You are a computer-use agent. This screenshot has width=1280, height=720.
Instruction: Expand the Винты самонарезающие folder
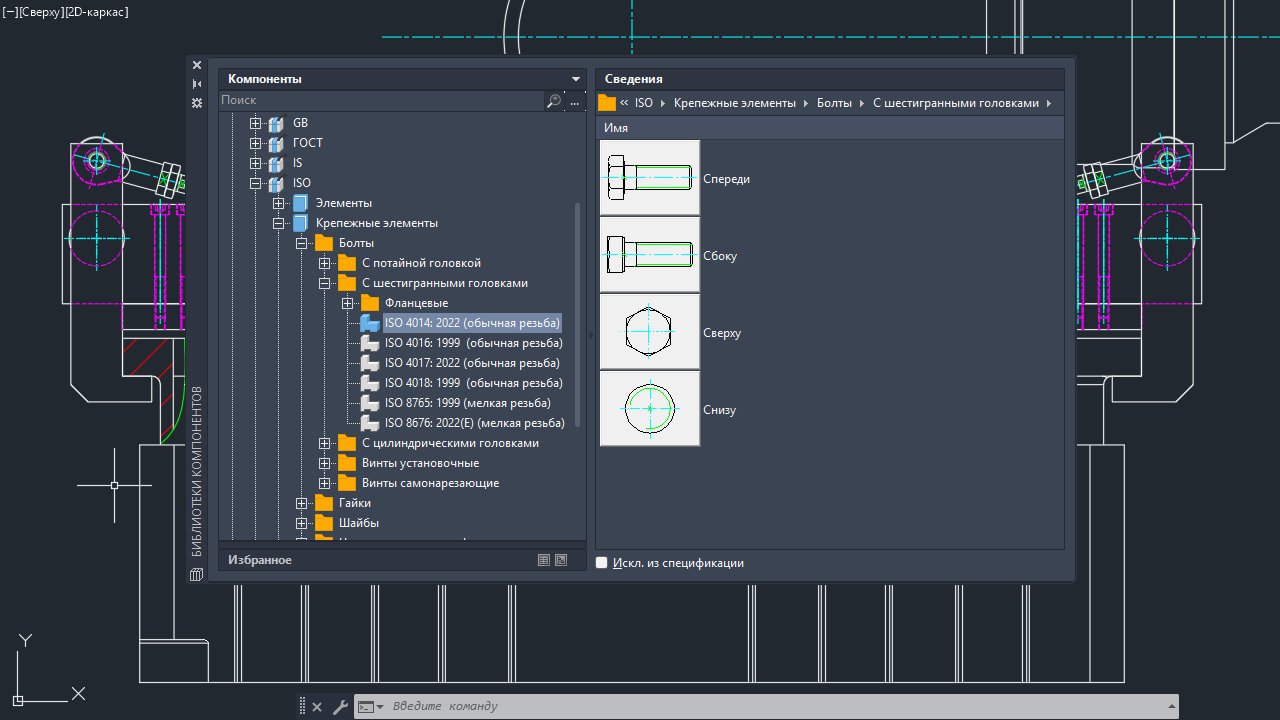click(324, 483)
